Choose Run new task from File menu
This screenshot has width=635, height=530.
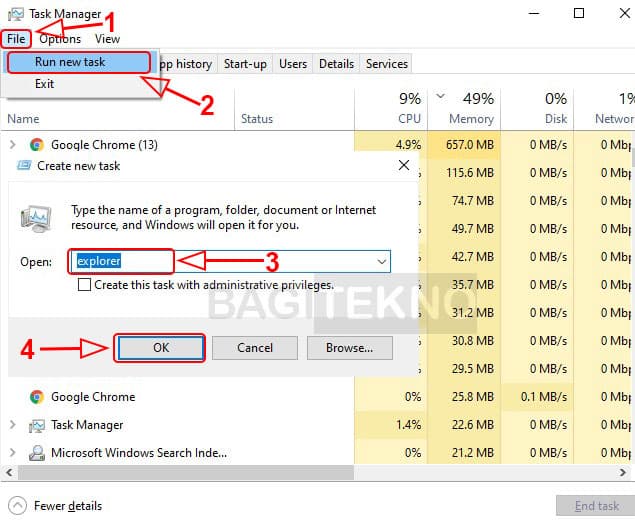click(79, 62)
